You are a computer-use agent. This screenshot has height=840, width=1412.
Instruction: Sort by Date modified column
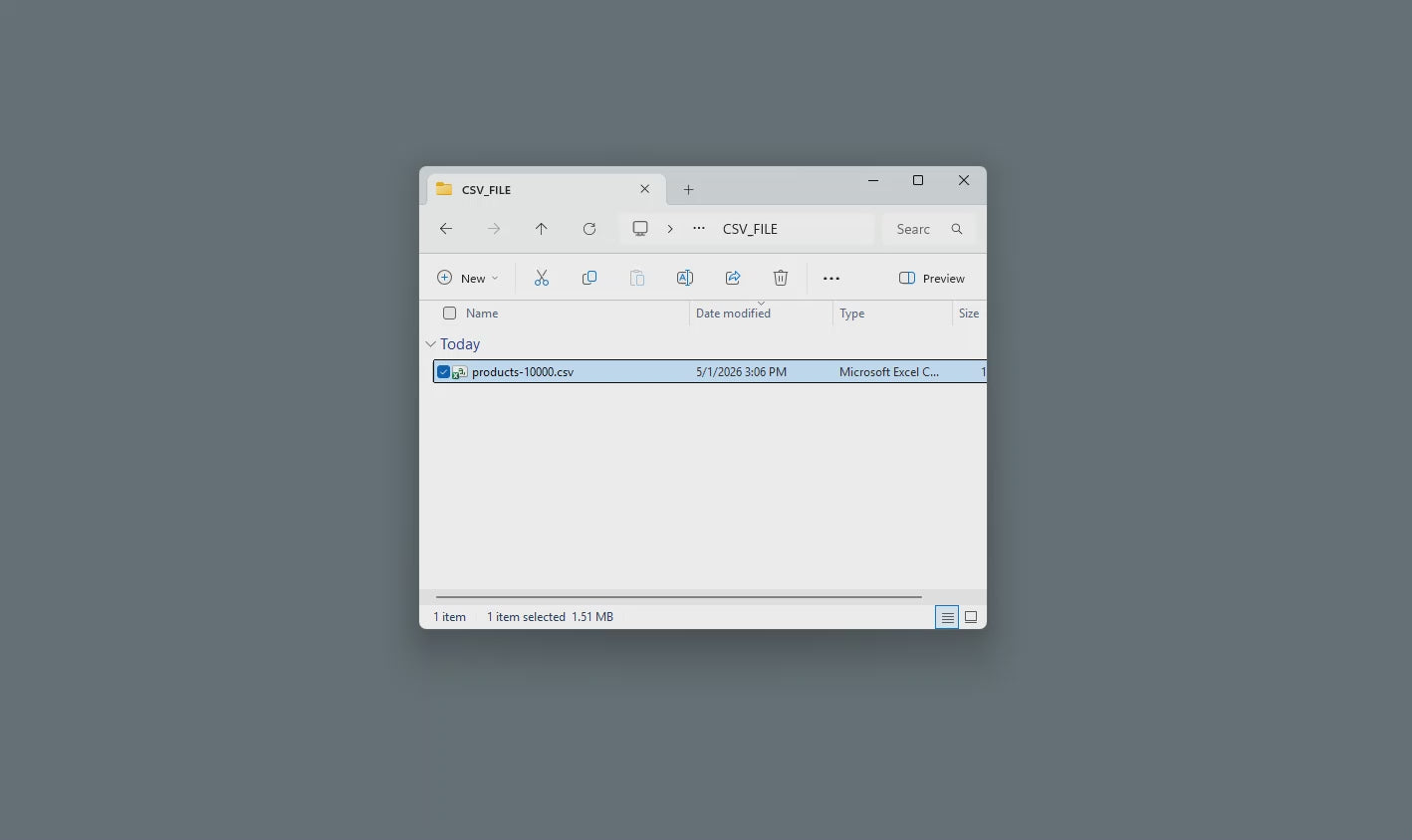pyautogui.click(x=733, y=314)
